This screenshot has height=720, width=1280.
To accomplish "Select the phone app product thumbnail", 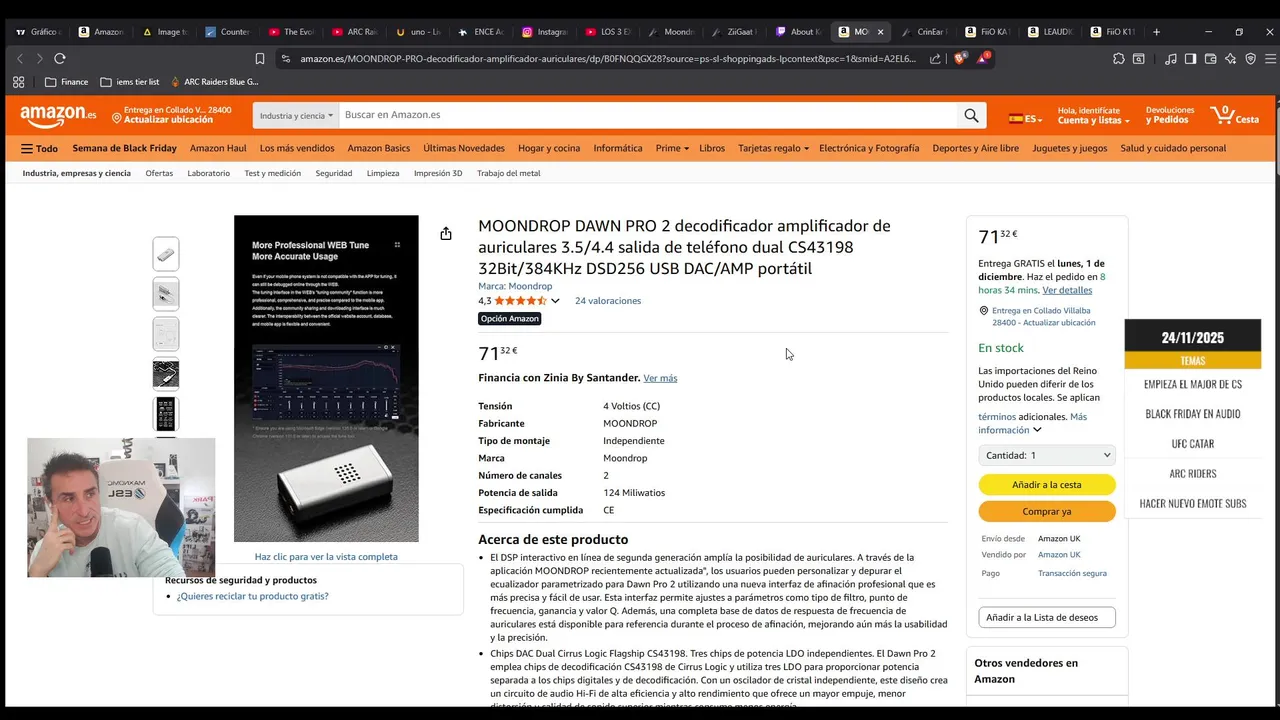I will click(166, 414).
